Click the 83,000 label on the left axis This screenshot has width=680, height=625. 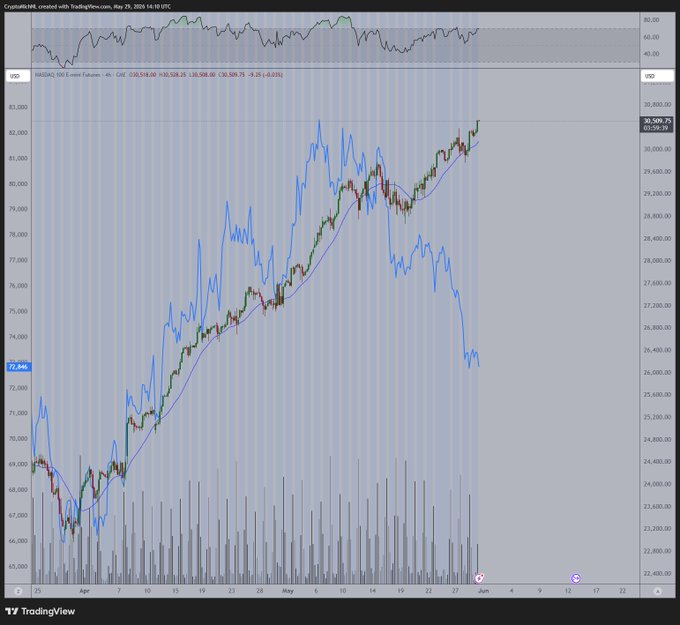tap(18, 107)
